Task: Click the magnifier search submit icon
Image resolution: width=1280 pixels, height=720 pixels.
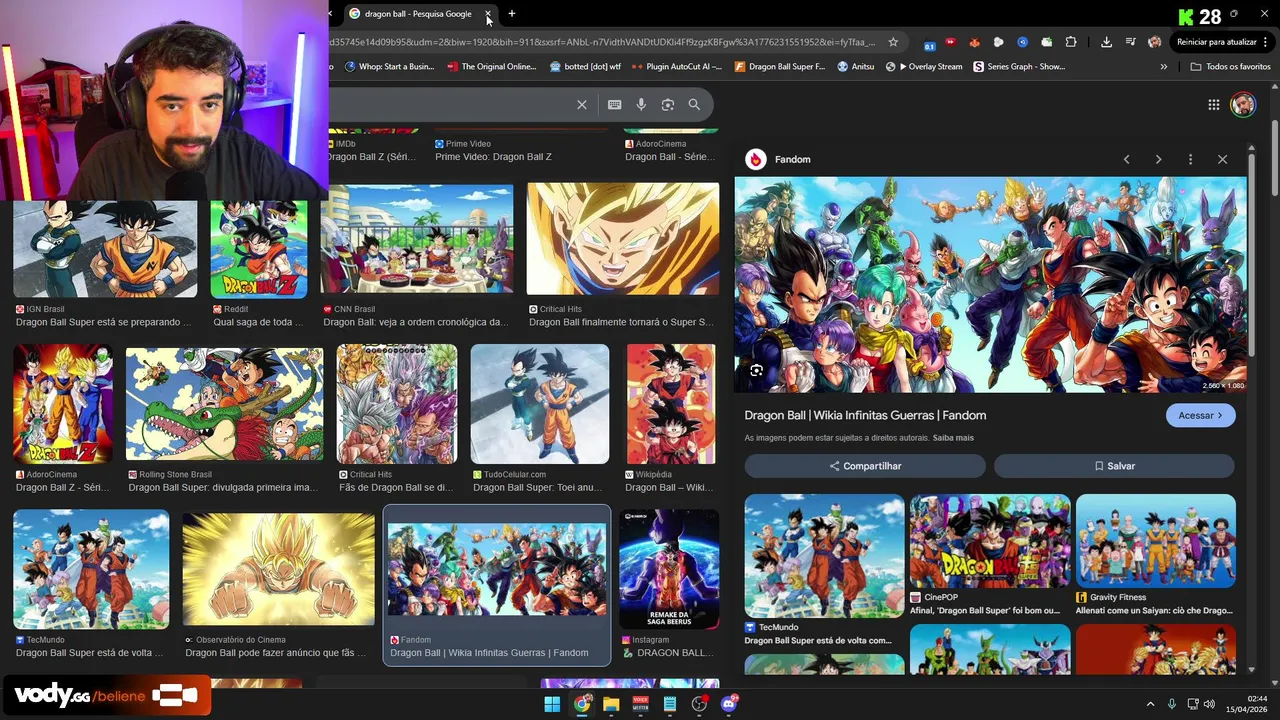Action: tap(694, 105)
